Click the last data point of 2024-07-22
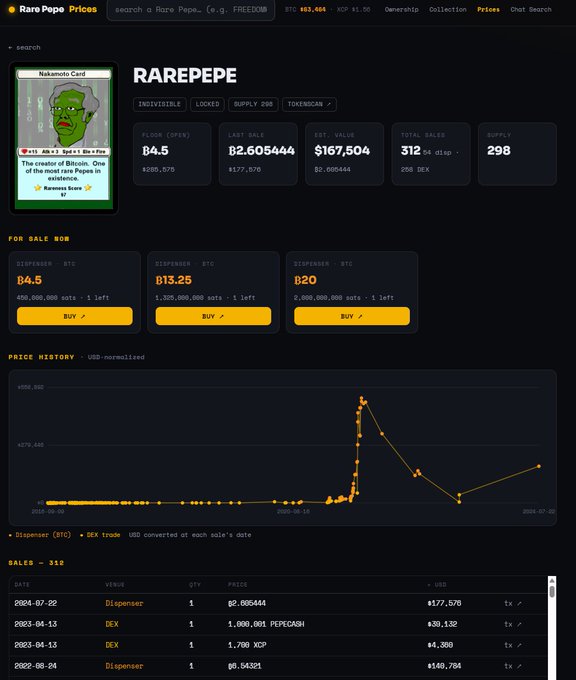 (539, 466)
